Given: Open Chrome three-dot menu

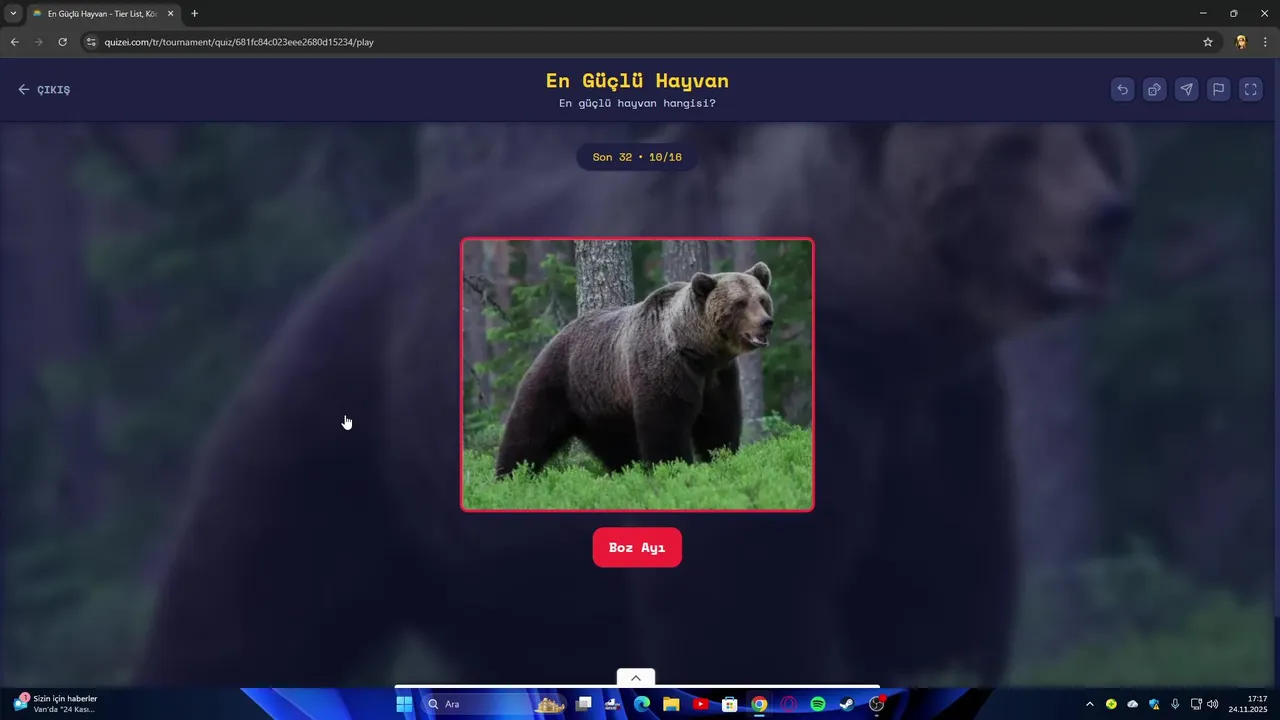Looking at the screenshot, I should [1265, 42].
